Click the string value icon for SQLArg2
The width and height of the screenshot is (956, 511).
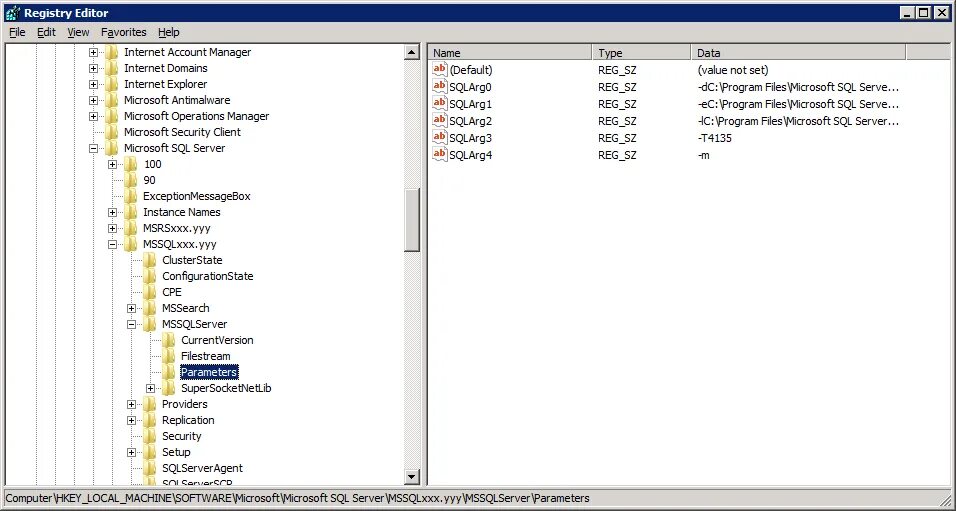(440, 121)
